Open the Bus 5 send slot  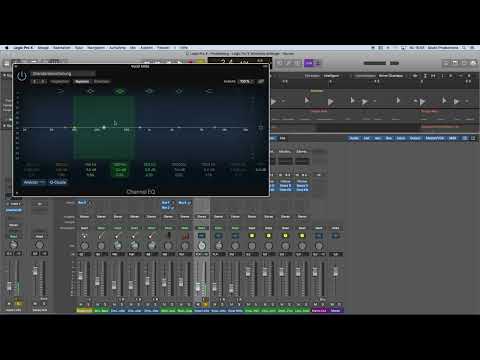pos(82,202)
